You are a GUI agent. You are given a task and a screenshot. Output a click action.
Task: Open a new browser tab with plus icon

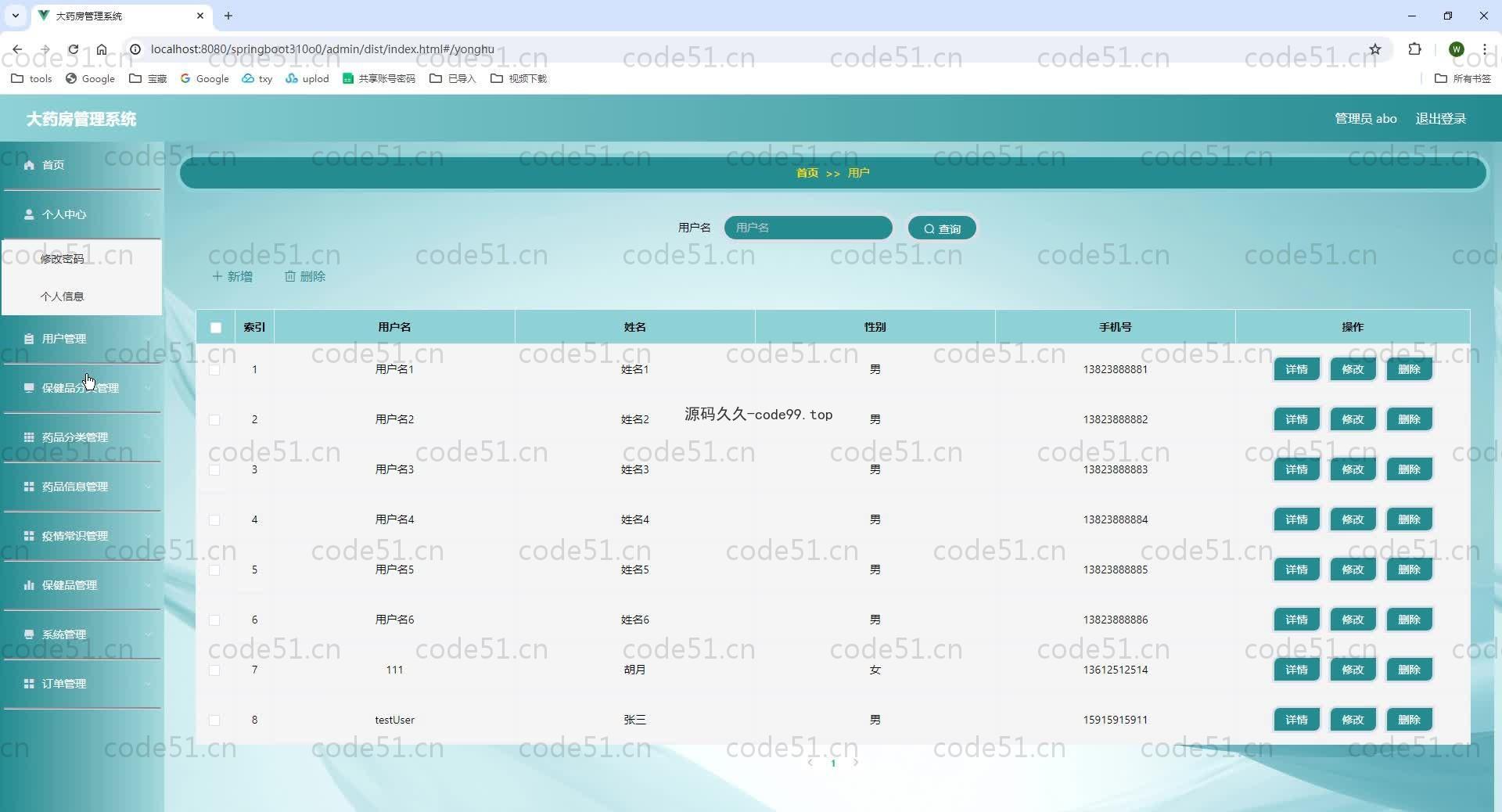tap(228, 16)
